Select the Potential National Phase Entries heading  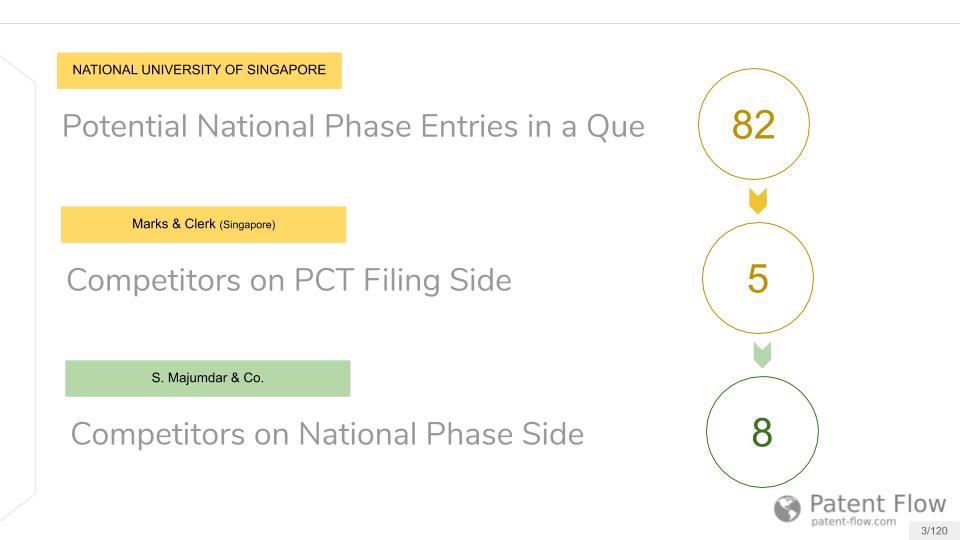click(x=353, y=127)
